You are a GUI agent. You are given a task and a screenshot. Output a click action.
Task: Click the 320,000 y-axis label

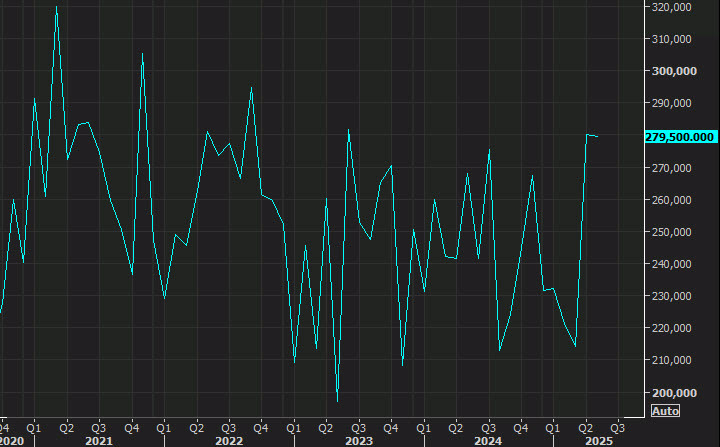[x=671, y=7]
